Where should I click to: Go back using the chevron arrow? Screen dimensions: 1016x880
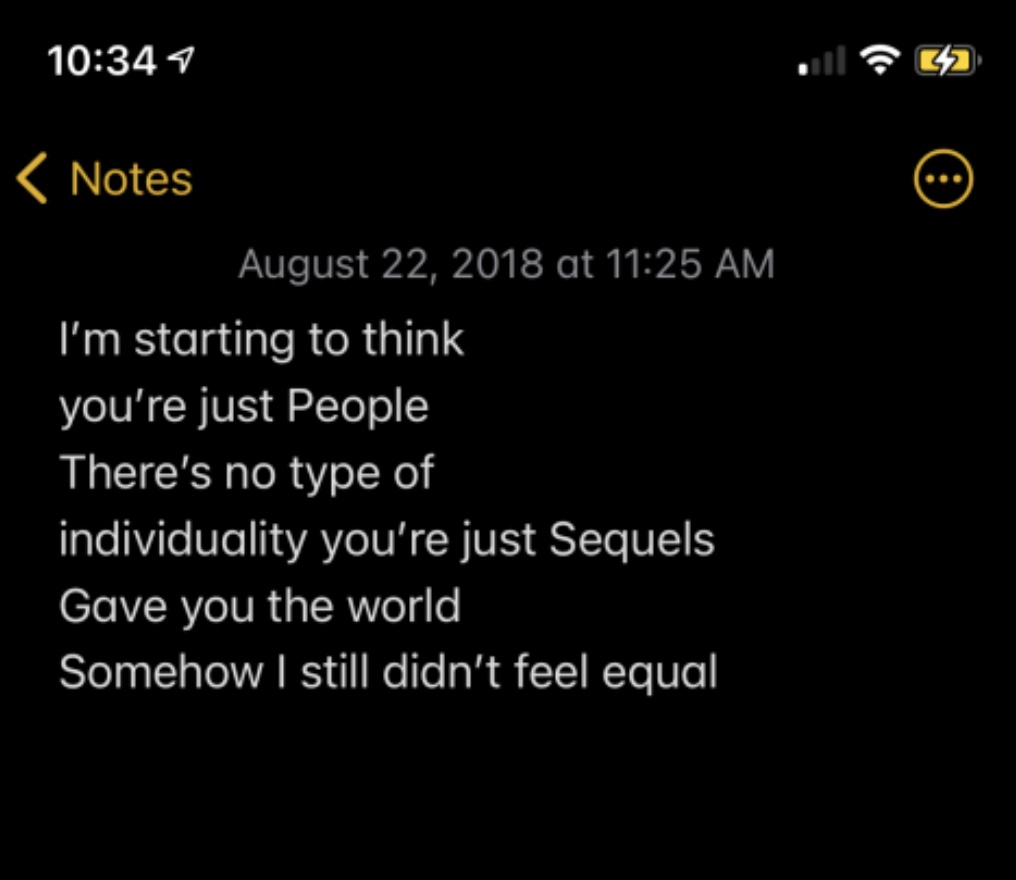(x=32, y=180)
